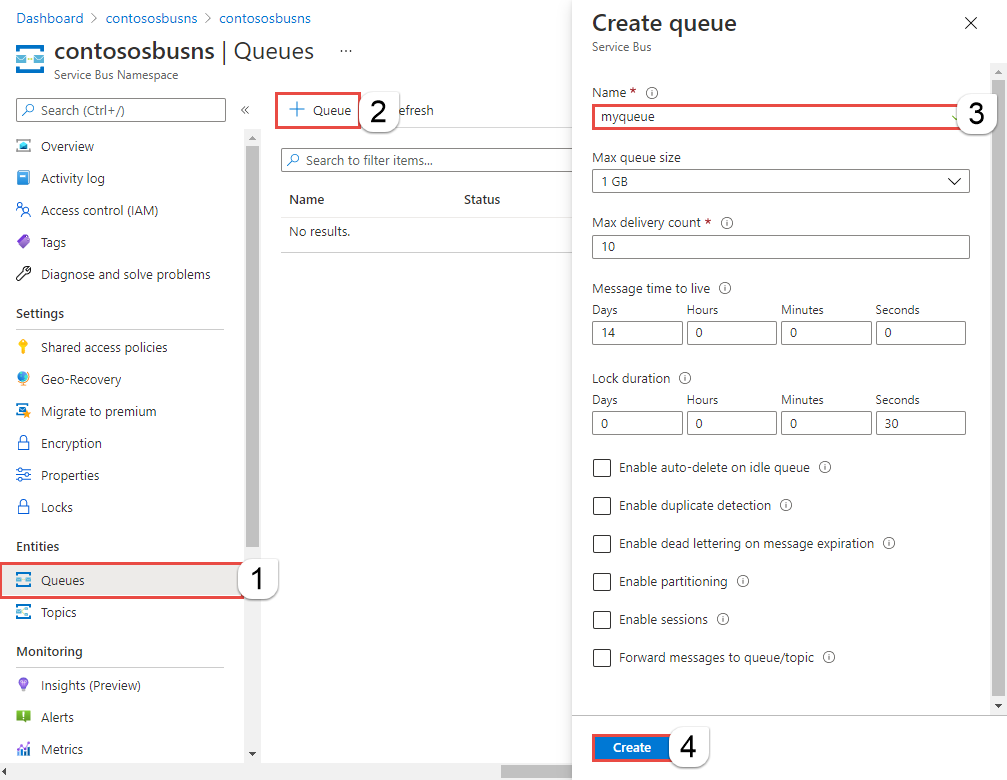The image size is (1007, 780).
Task: Enable auto-delete on idle queue checkbox
Action: click(x=602, y=468)
